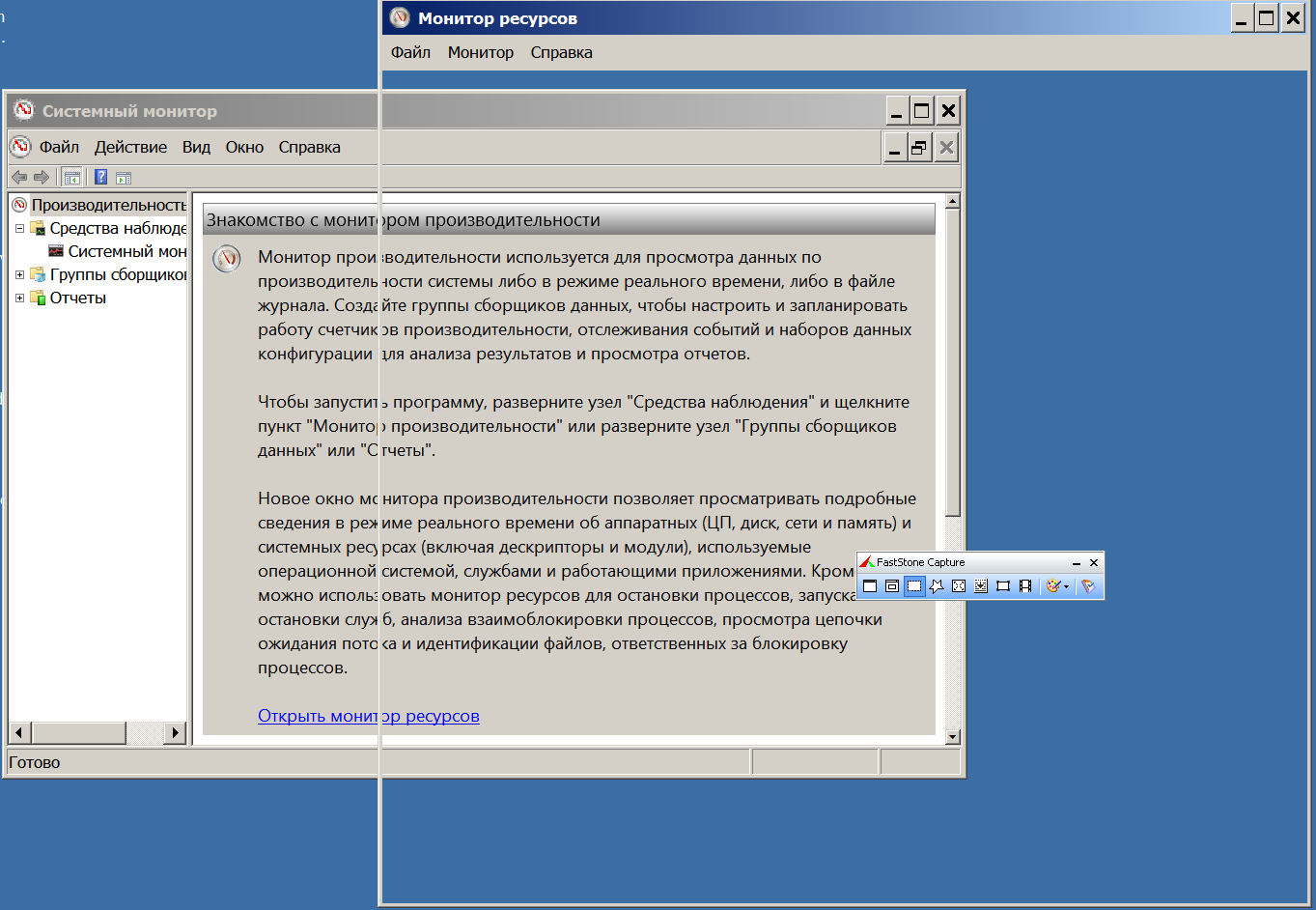
Task: Select Capture Window/Object tool in FastStone
Action: tap(892, 586)
